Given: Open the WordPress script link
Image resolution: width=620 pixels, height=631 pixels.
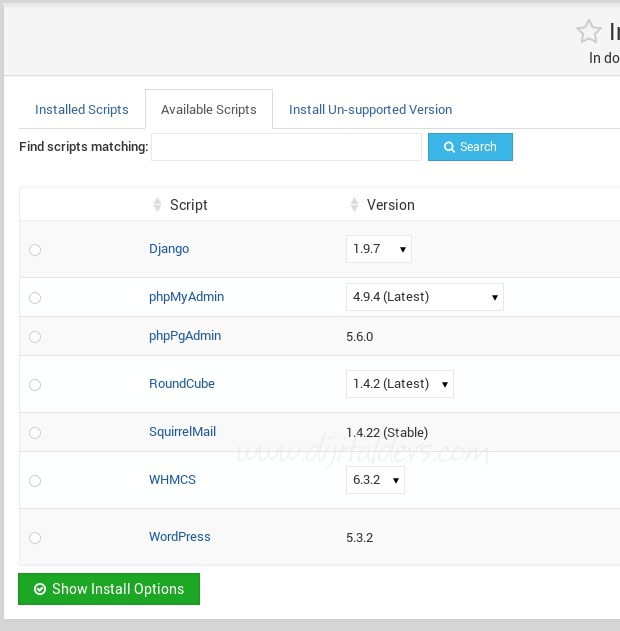Looking at the screenshot, I should [x=179, y=536].
